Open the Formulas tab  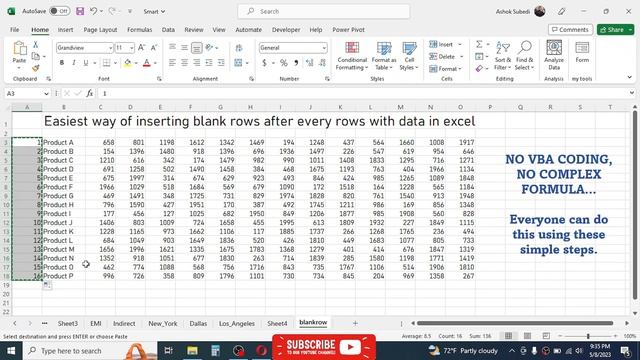[x=140, y=30]
